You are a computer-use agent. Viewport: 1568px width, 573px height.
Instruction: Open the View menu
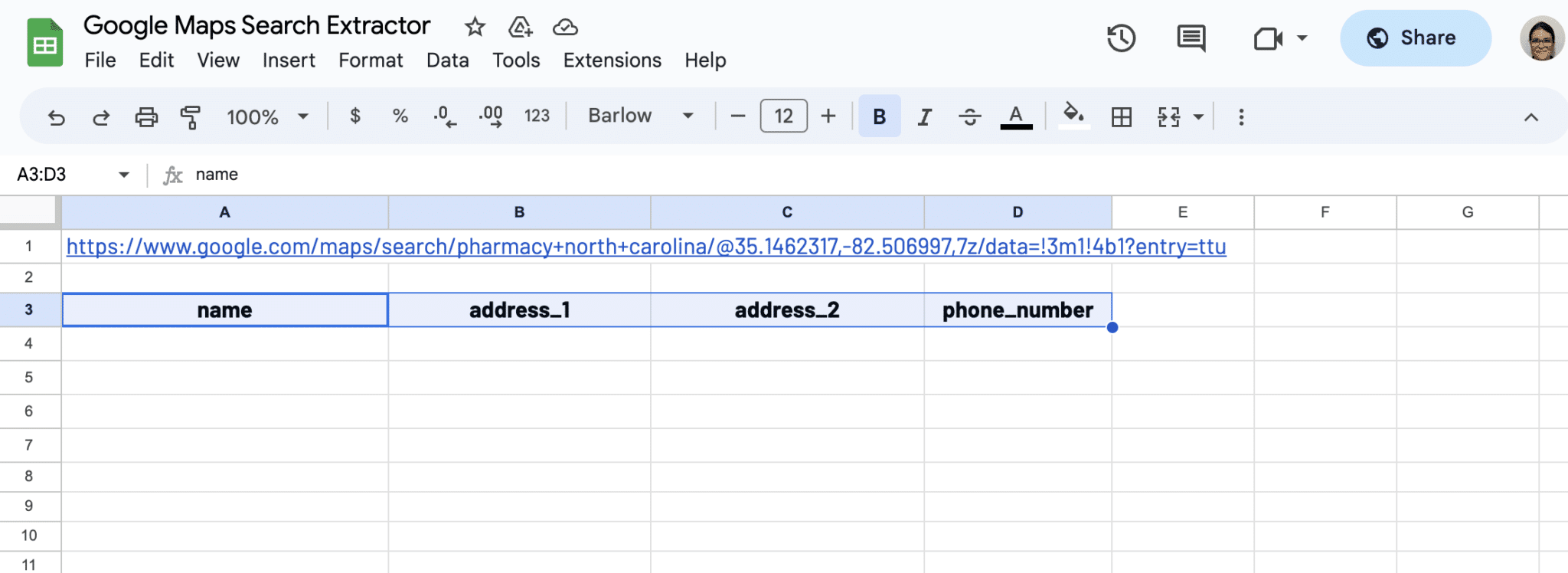point(218,61)
